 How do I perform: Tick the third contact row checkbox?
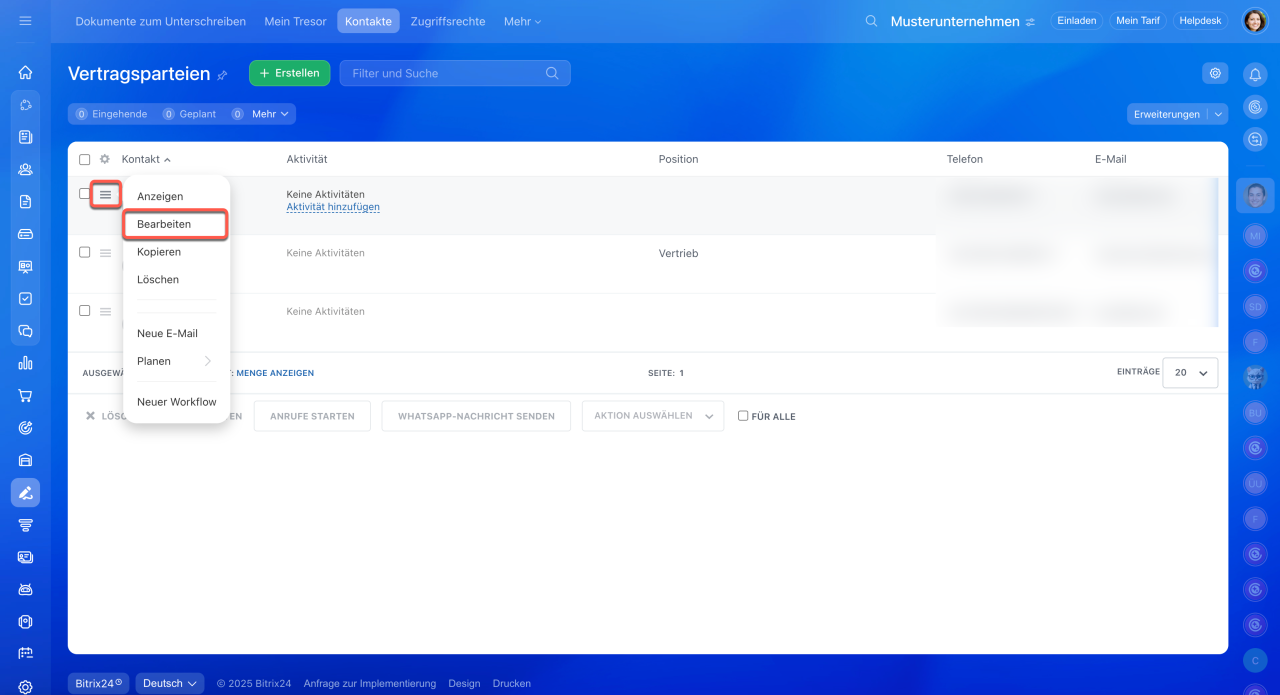[x=84, y=310]
